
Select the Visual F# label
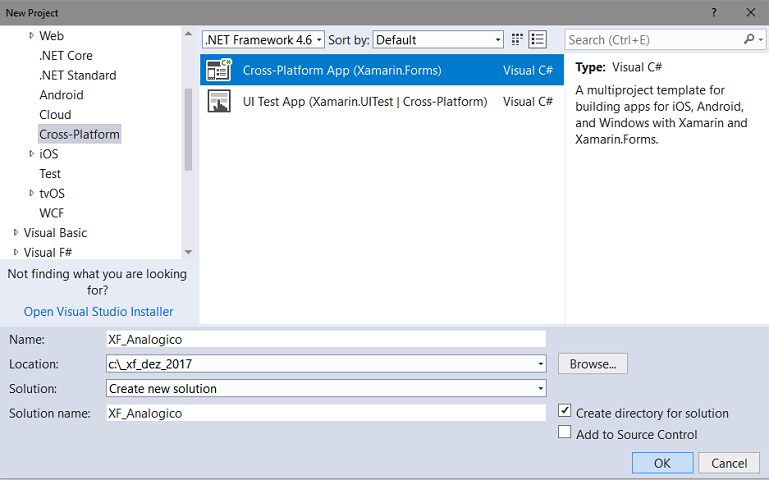click(x=48, y=252)
